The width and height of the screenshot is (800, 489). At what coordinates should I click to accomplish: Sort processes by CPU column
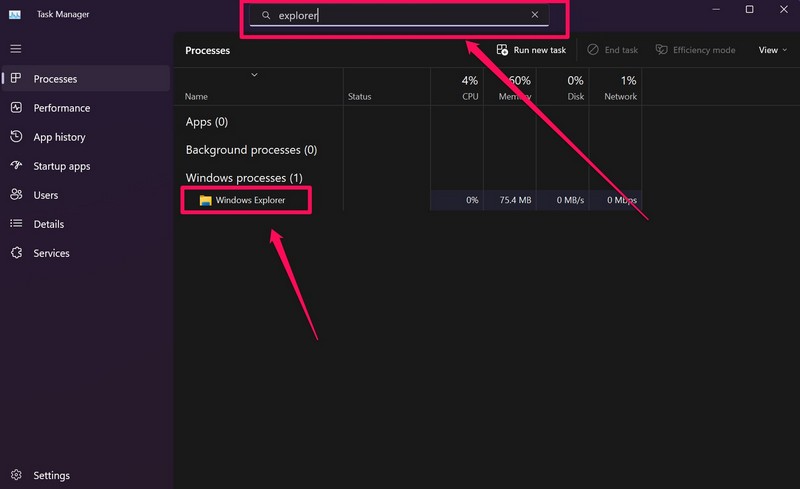point(469,88)
